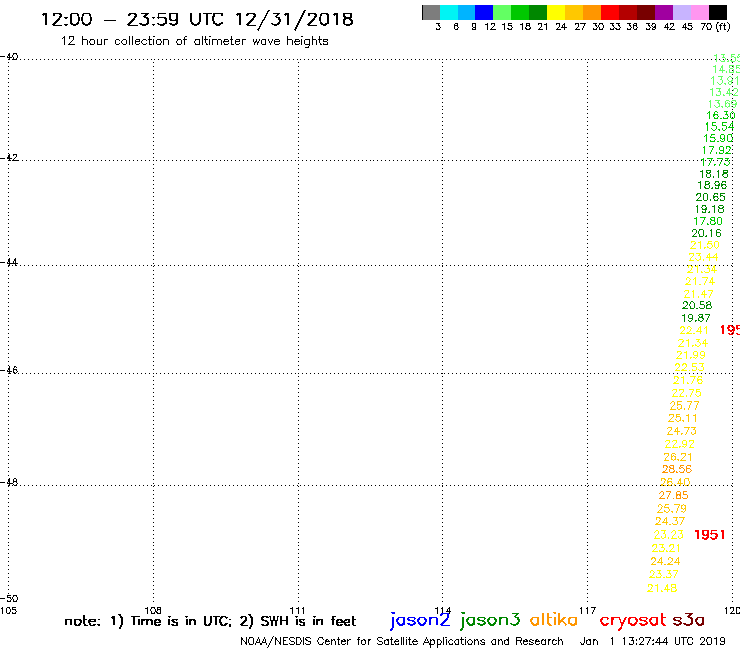Click the wave height 17.80

[707, 221]
